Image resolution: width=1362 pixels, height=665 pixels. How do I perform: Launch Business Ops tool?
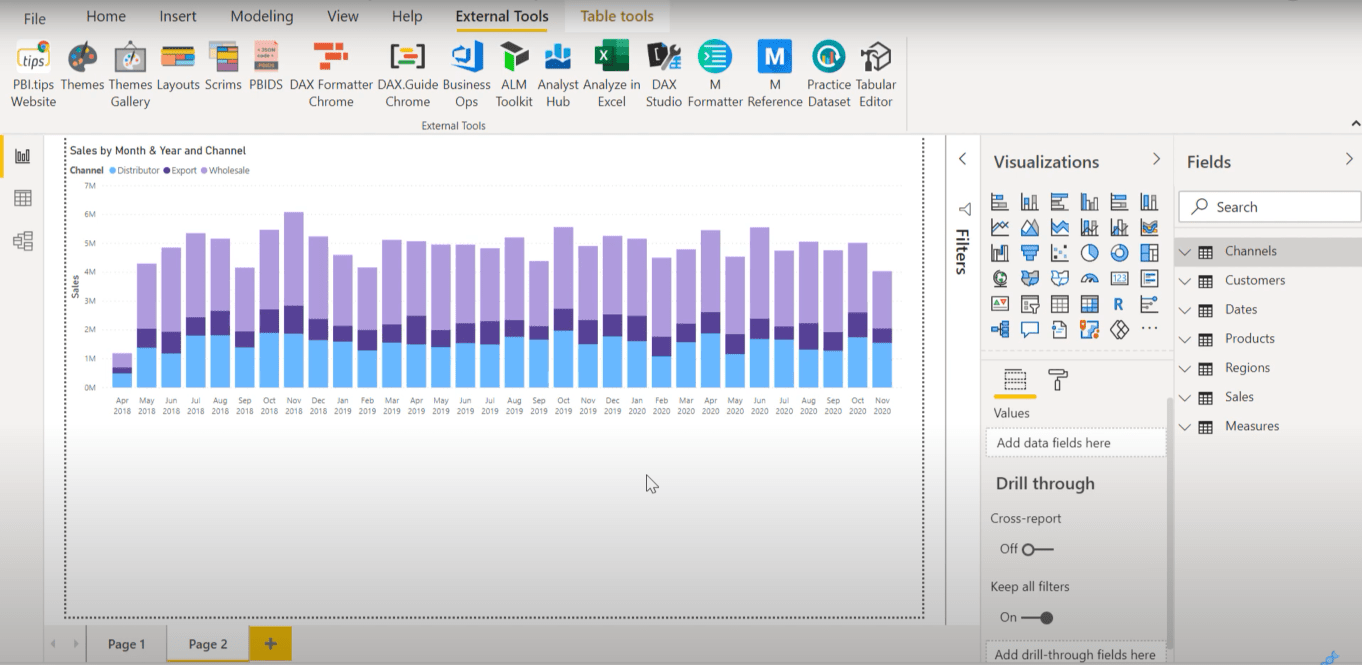(x=467, y=74)
